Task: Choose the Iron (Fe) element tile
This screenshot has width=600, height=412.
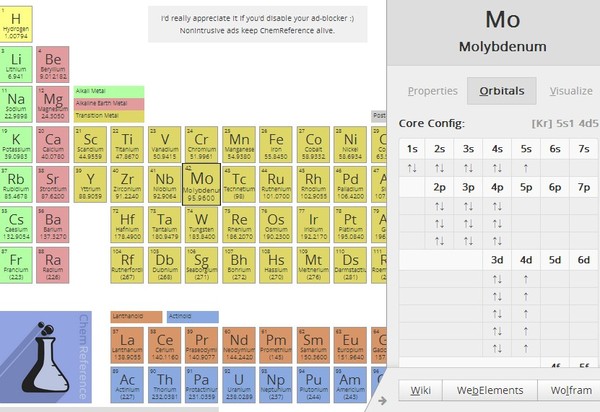Action: (x=276, y=145)
